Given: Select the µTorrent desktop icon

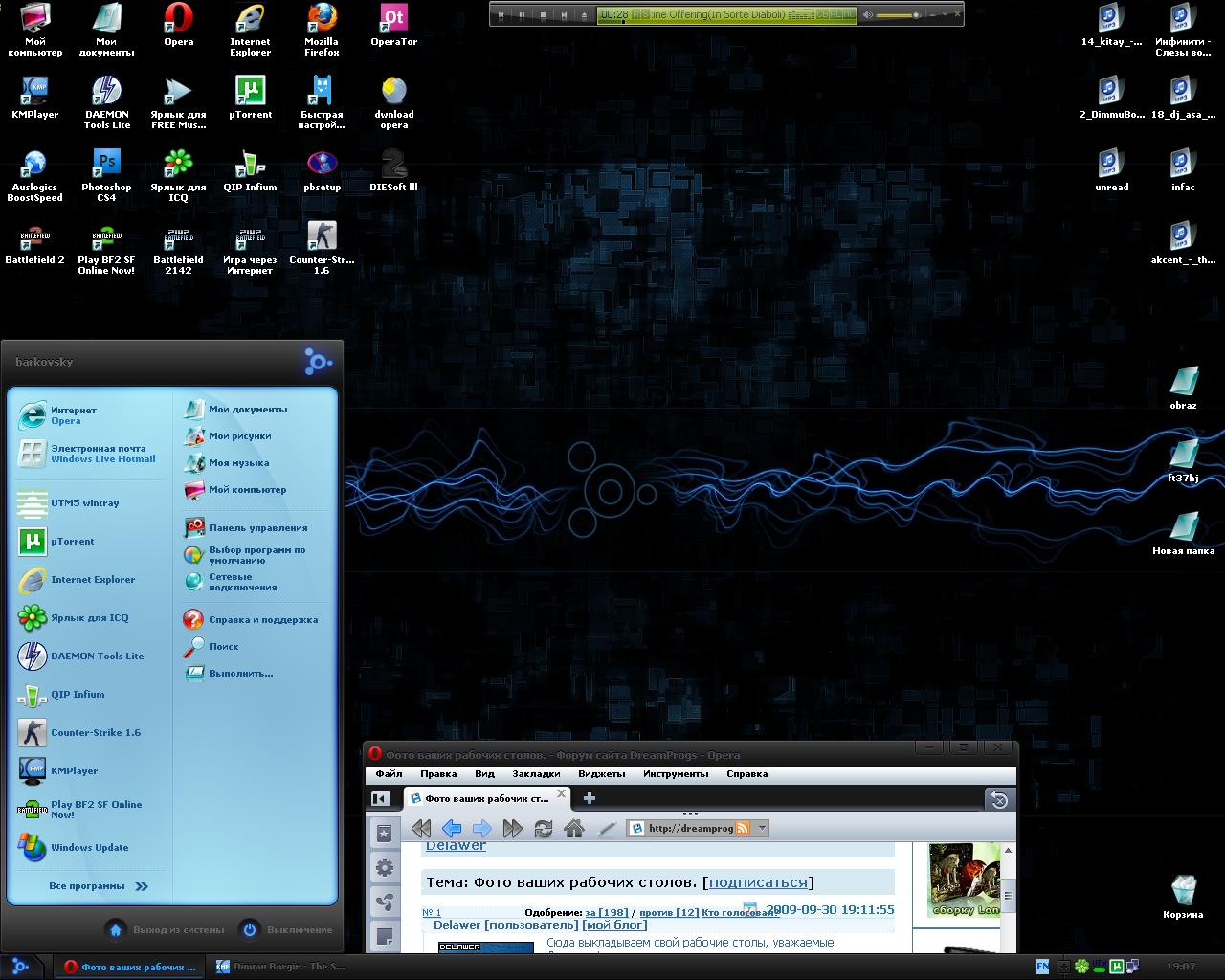Looking at the screenshot, I should pyautogui.click(x=250, y=100).
